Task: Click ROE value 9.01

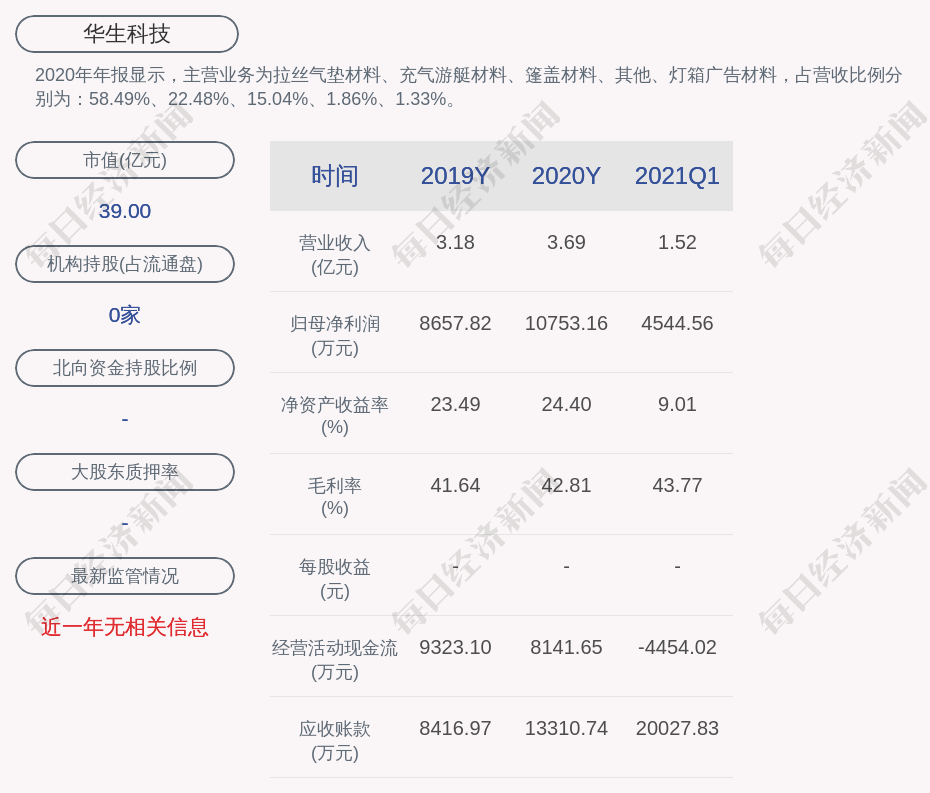Action: (677, 404)
